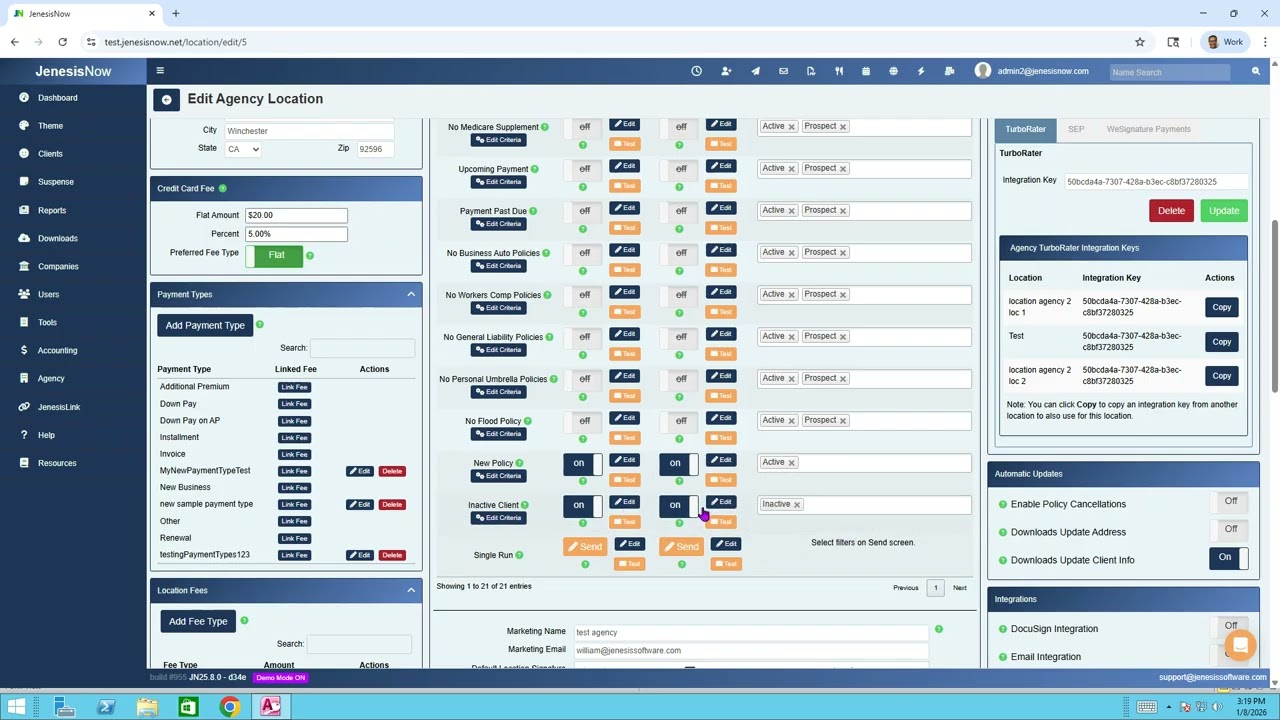
Task: Bookmark this page with the star icon
Action: [x=1140, y=42]
